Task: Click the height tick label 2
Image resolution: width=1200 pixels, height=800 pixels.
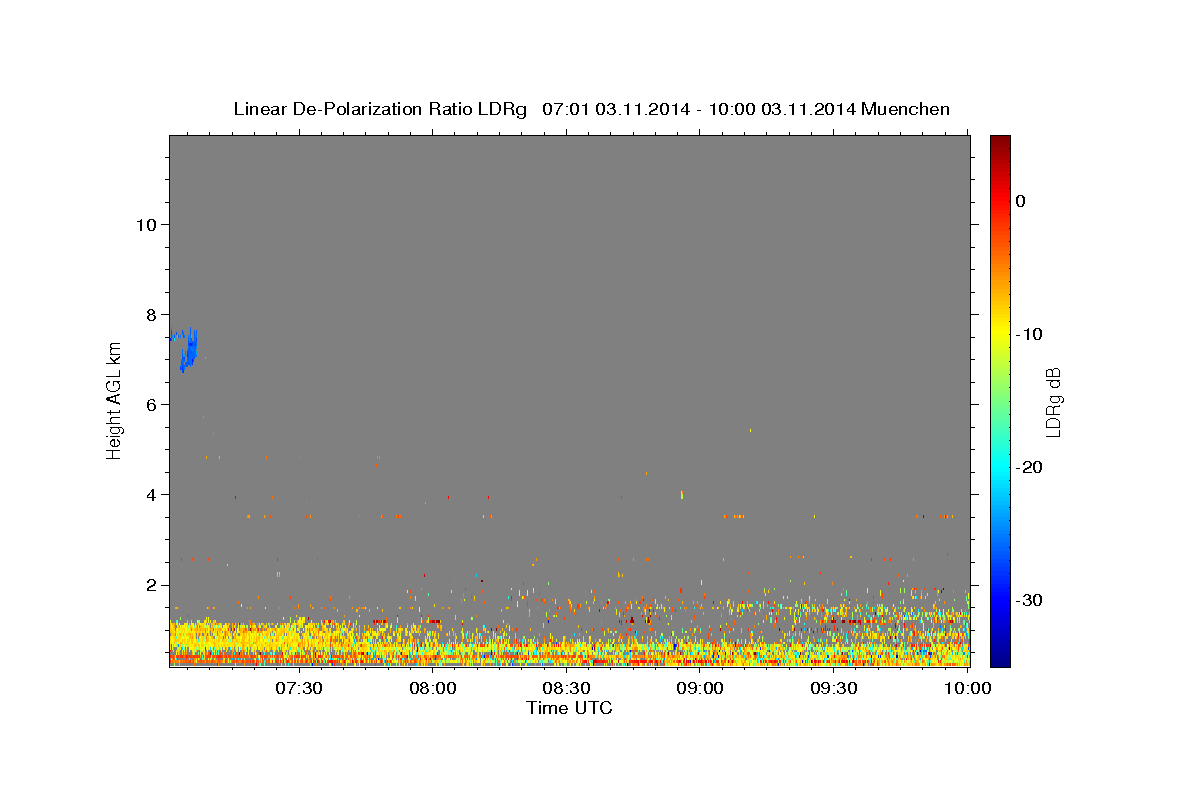Action: point(149,585)
